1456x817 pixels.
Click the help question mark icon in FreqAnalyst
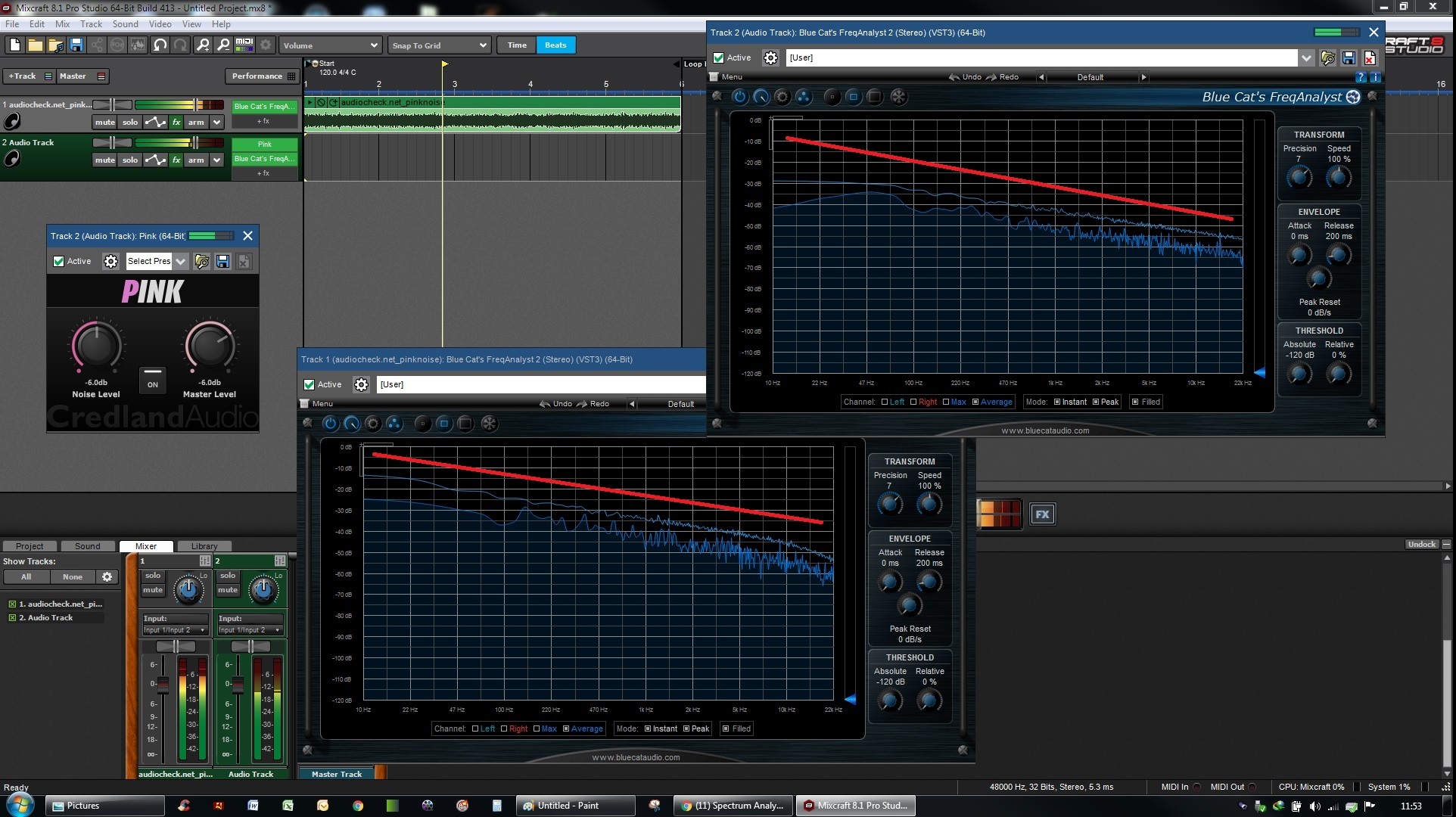(1361, 77)
